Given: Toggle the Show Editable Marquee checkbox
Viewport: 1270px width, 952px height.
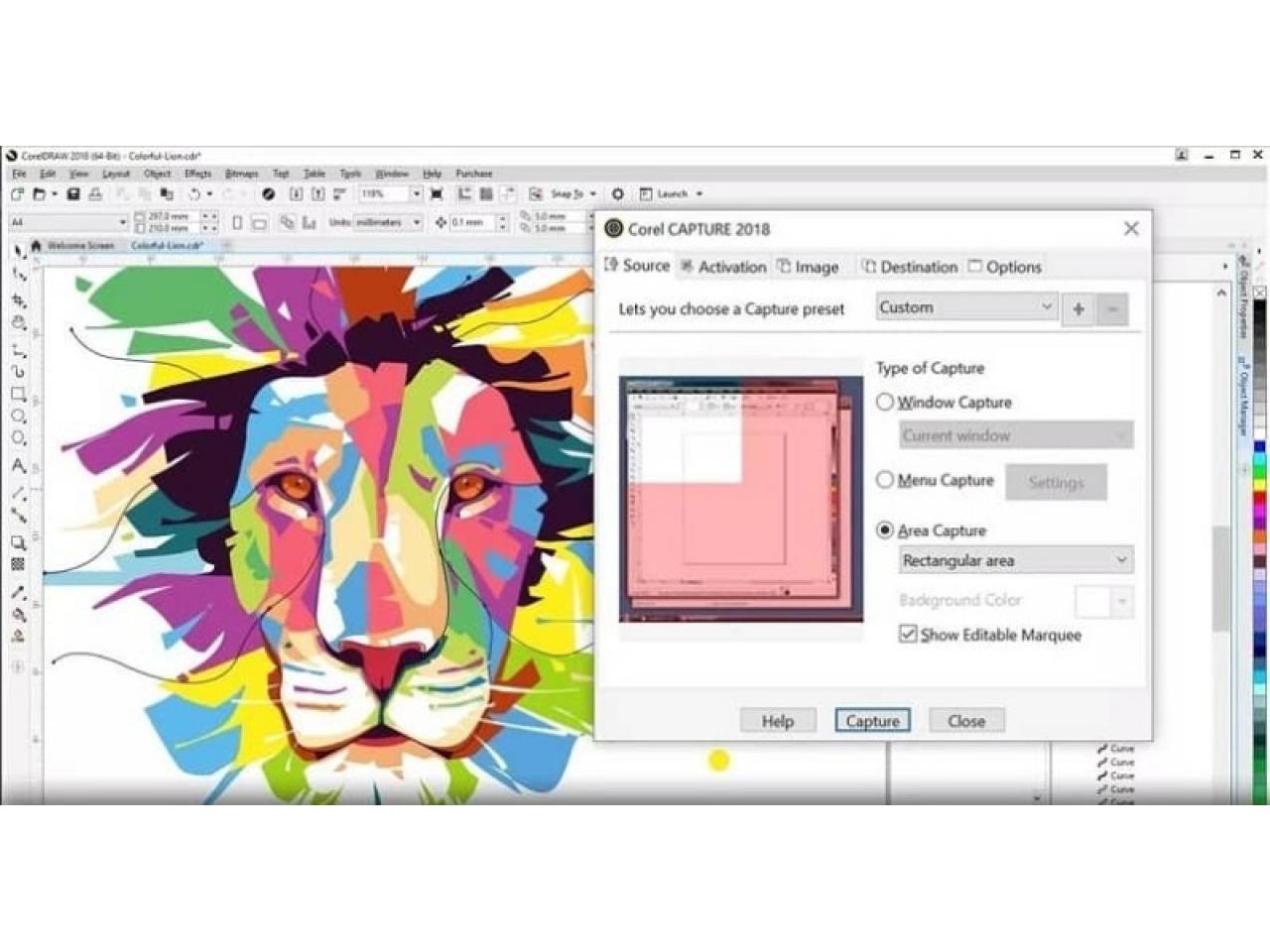Looking at the screenshot, I should 908,634.
